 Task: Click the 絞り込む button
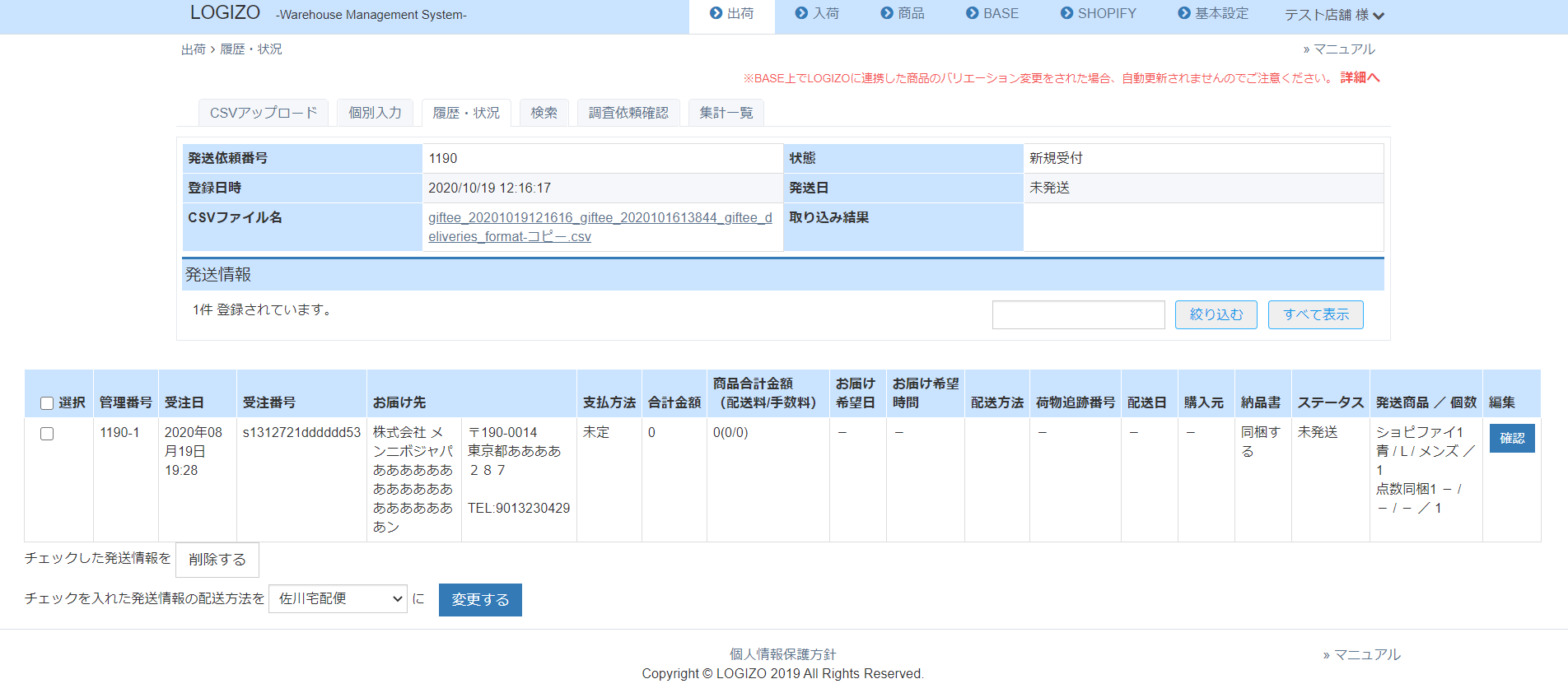coord(1216,314)
